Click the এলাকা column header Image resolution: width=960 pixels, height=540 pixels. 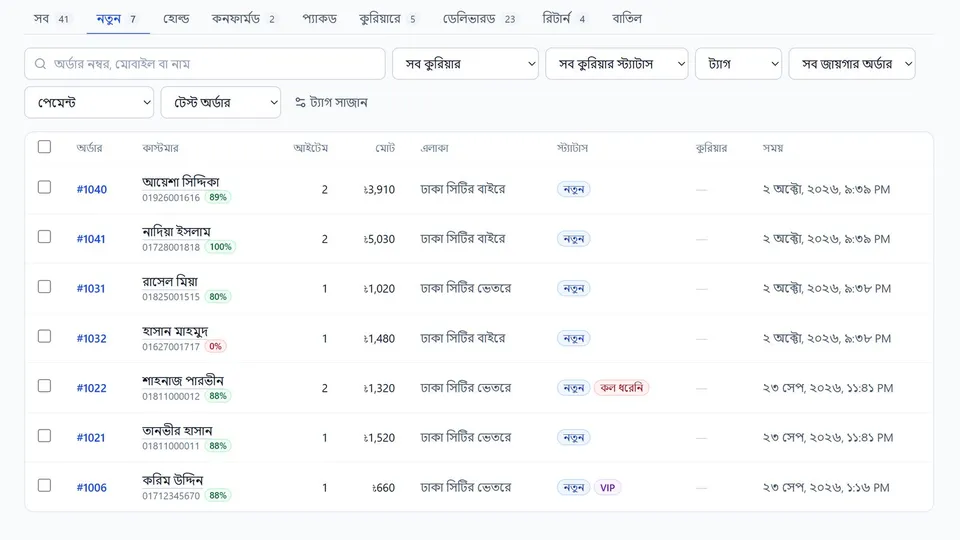pos(435,148)
